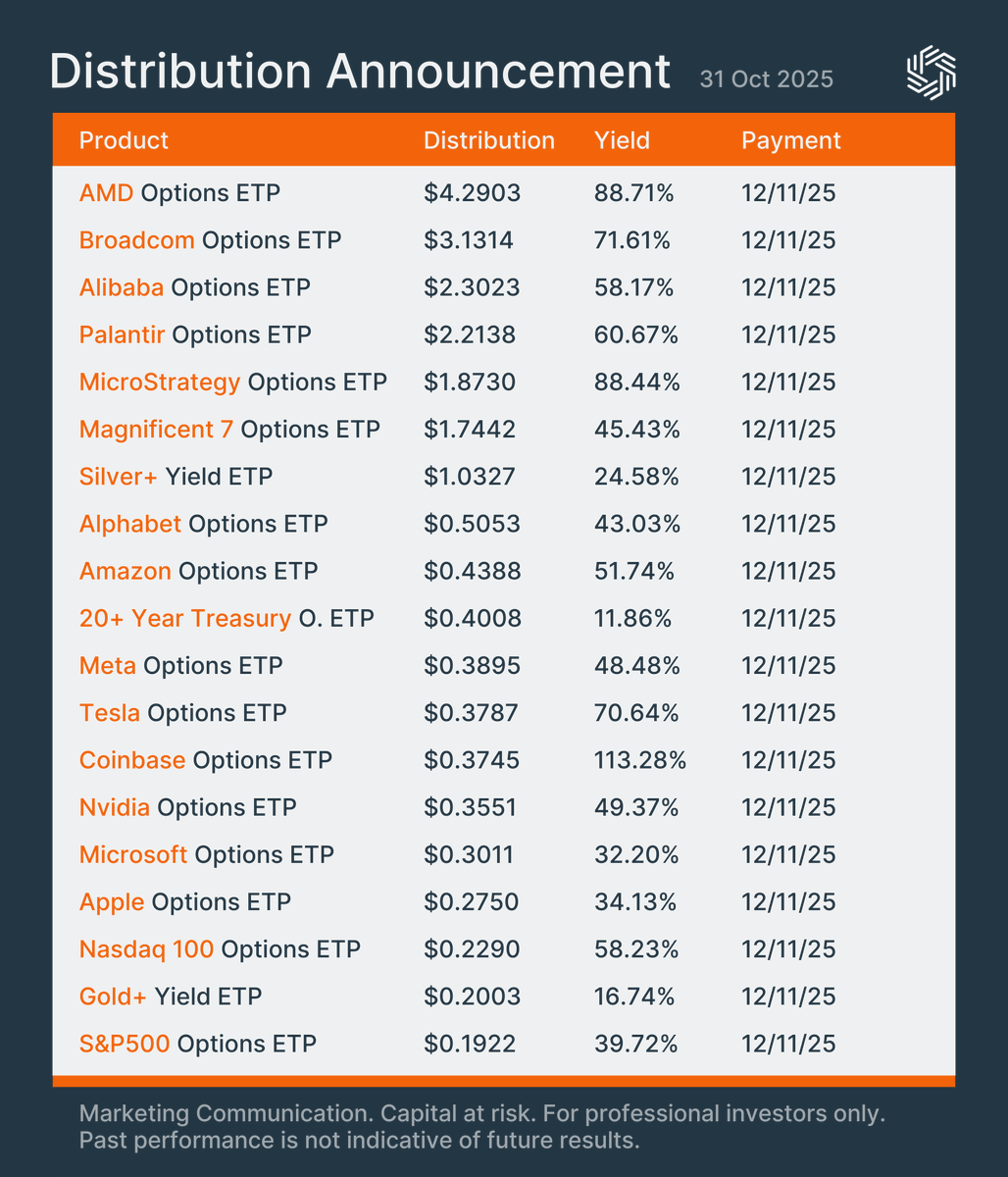
Task: Select Magnificent 7 Options ETP
Action: 229,429
